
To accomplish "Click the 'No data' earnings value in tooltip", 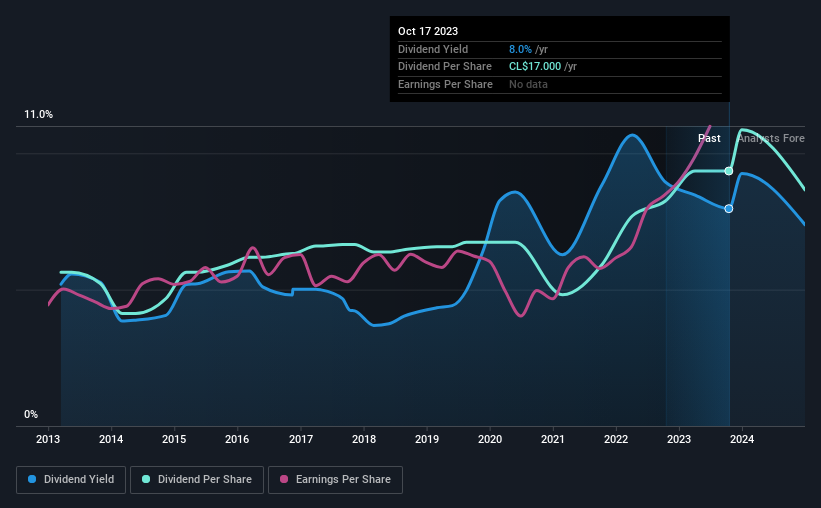I will [x=528, y=84].
